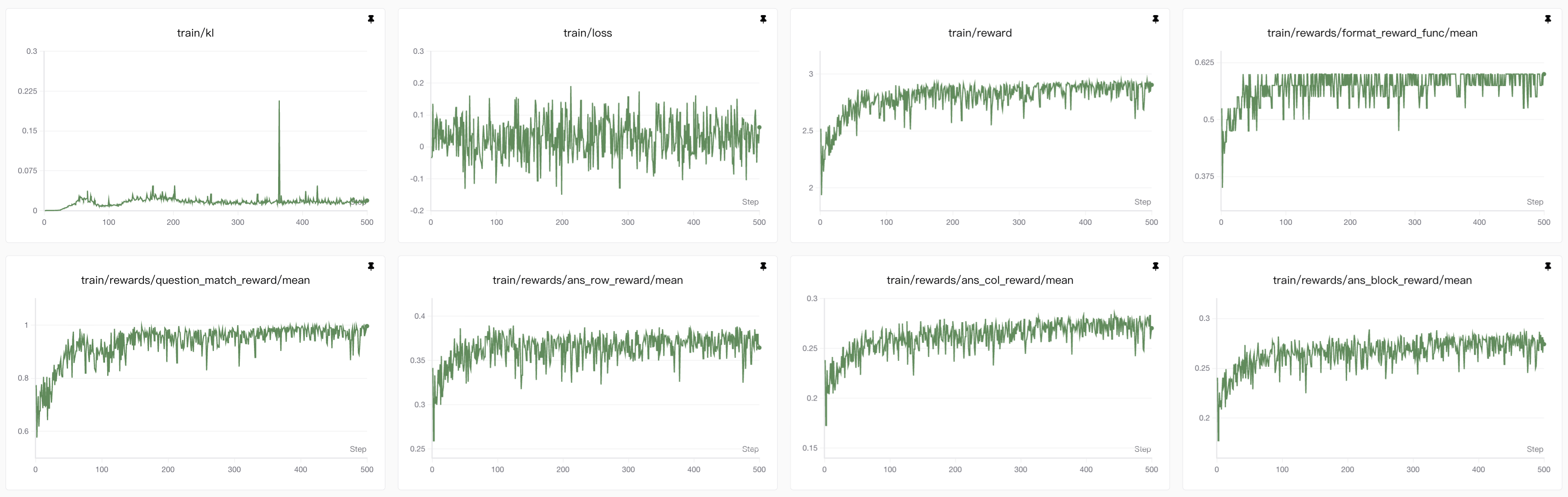Pin the ans_block_reward mean chart

[1547, 267]
